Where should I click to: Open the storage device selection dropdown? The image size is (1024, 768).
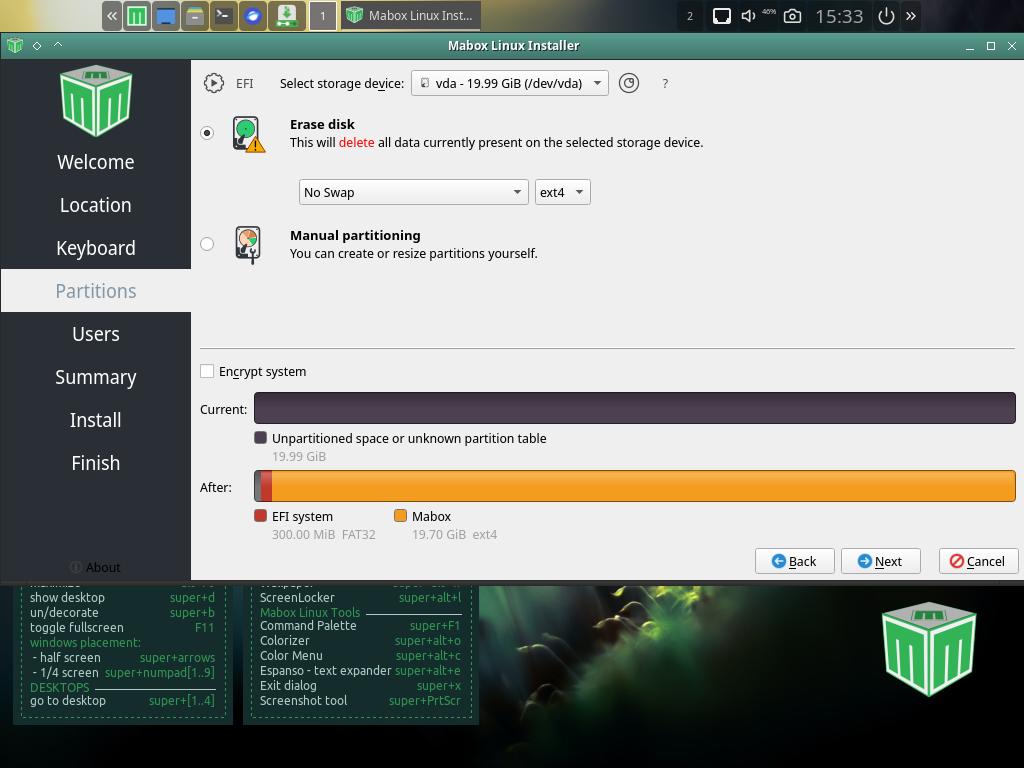509,83
